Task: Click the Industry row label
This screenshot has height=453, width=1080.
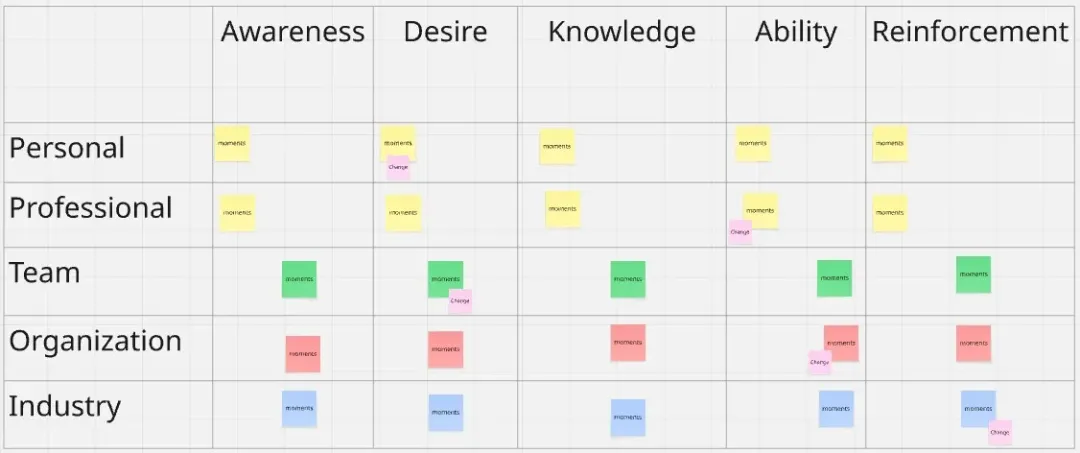Action: coord(65,407)
